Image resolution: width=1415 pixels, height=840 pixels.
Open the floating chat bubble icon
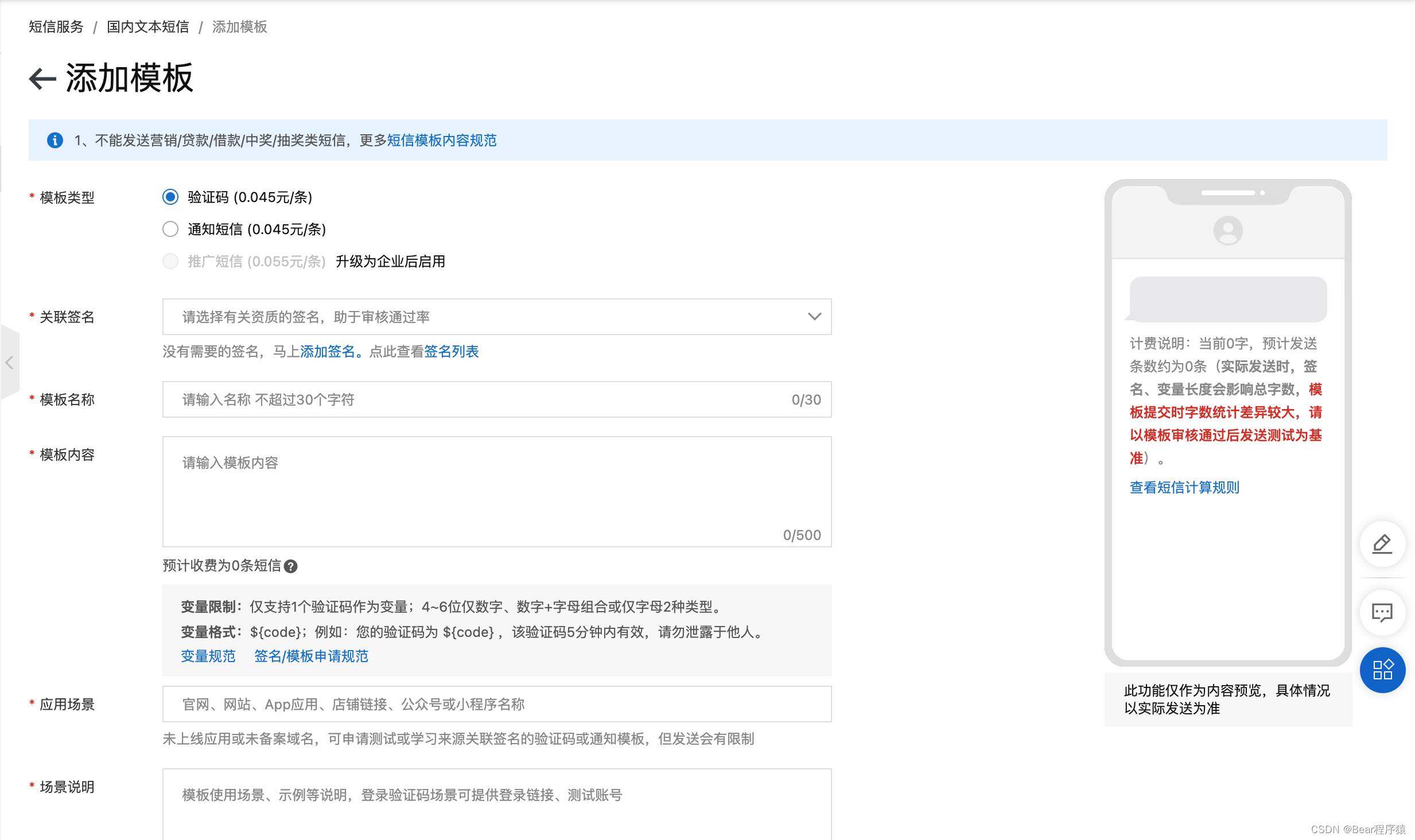[x=1382, y=612]
